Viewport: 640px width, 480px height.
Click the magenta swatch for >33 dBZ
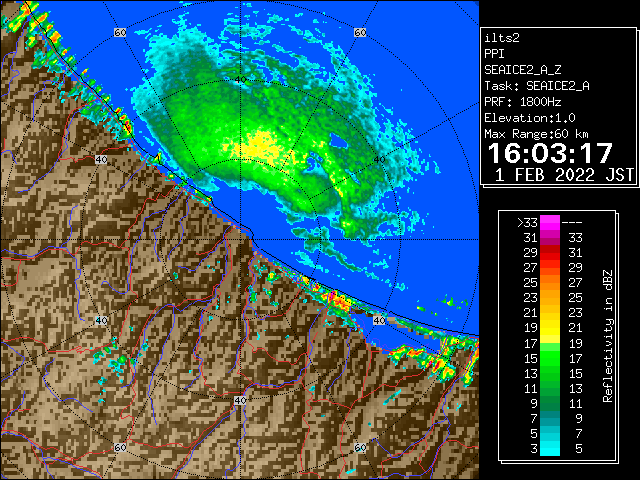click(x=550, y=223)
